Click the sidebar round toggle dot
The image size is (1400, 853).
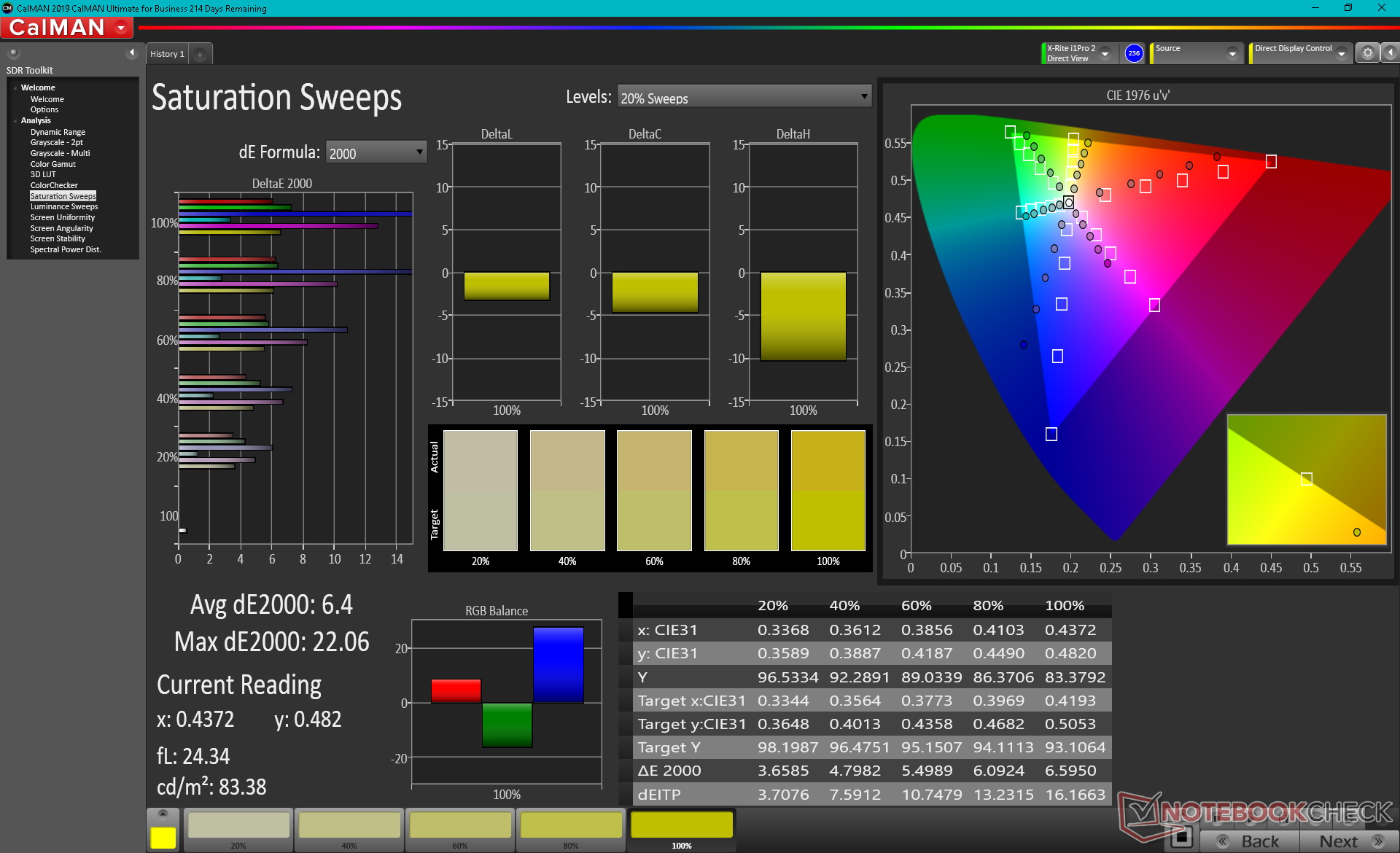(x=13, y=52)
